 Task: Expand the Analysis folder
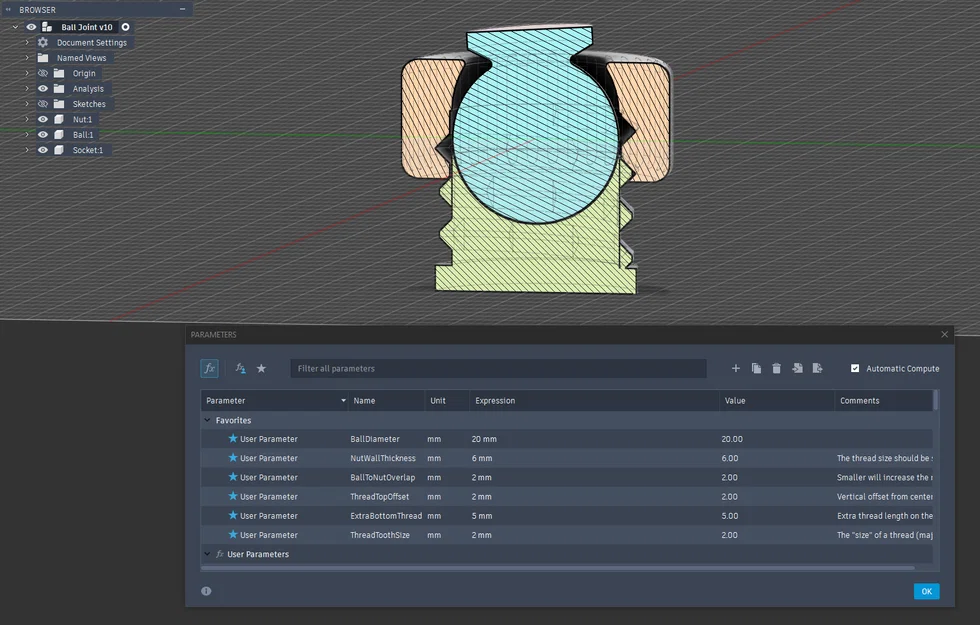point(27,88)
